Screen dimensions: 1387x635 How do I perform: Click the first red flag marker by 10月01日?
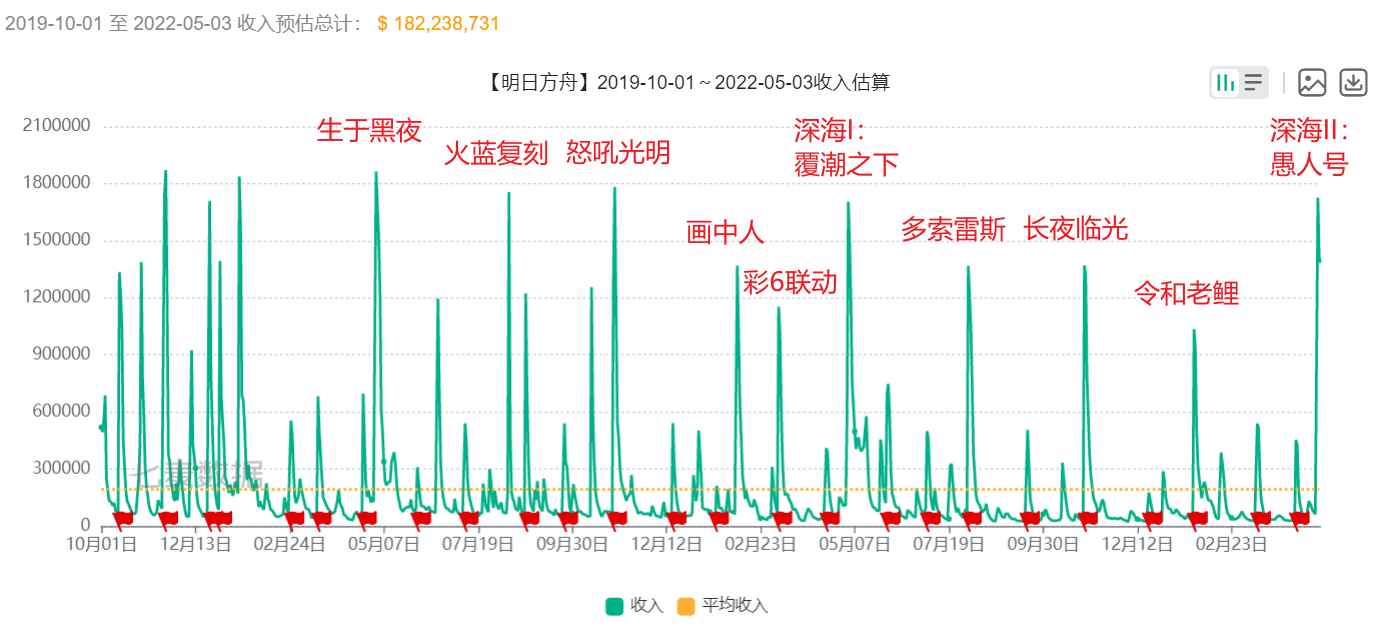[123, 518]
